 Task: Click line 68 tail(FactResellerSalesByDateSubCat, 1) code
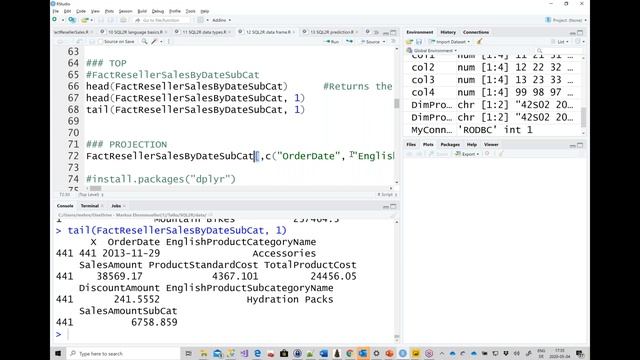coord(195,109)
